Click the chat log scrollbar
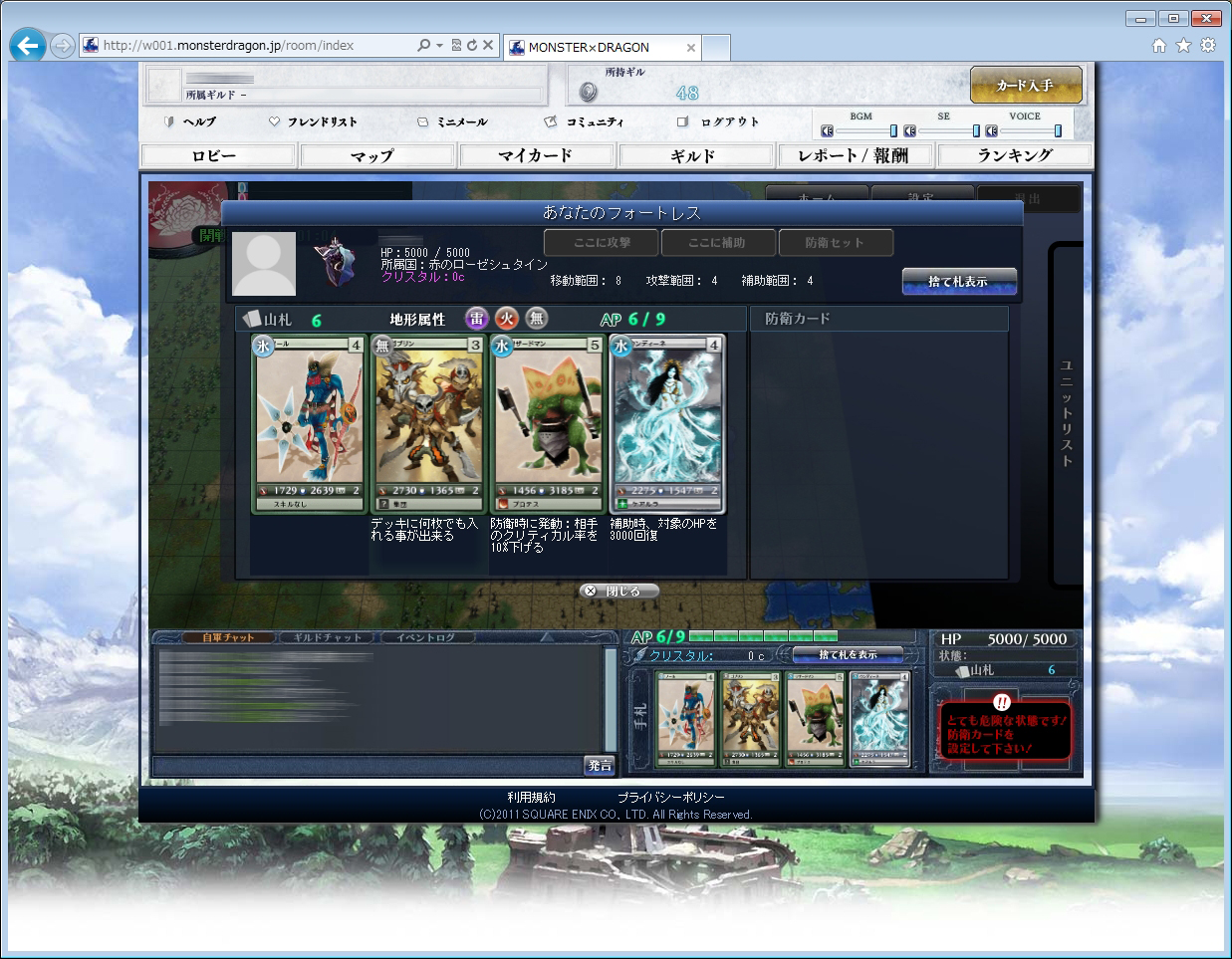 611,698
